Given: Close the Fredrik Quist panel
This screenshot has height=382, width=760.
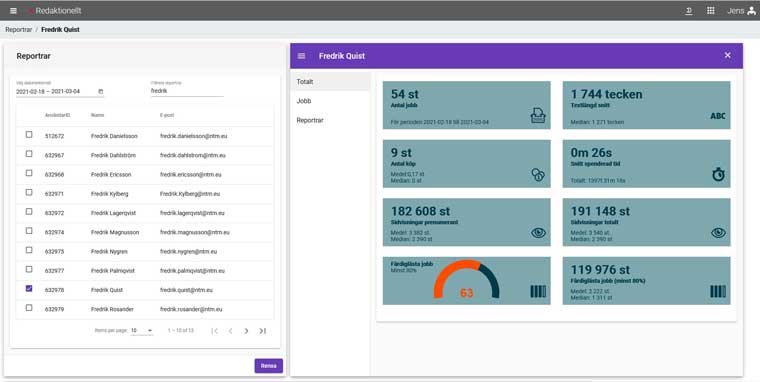Looking at the screenshot, I should 728,55.
